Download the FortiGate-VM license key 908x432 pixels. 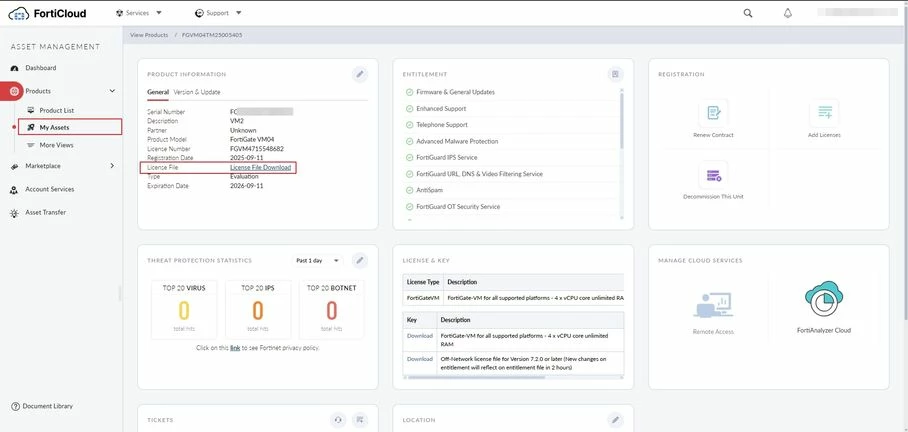point(419,336)
